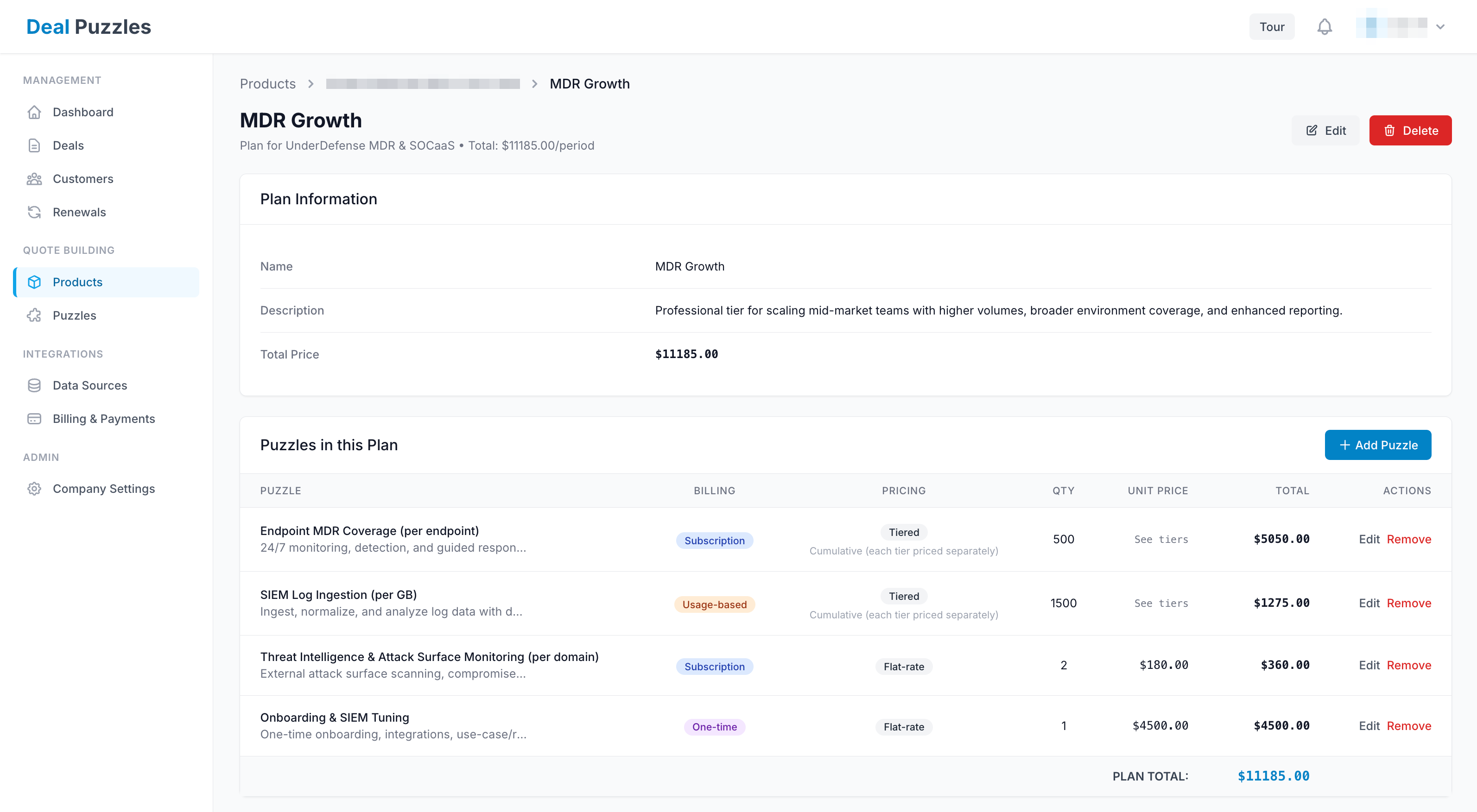Click the Renewals refresh icon
Viewport: 1477px width, 812px height.
(34, 212)
